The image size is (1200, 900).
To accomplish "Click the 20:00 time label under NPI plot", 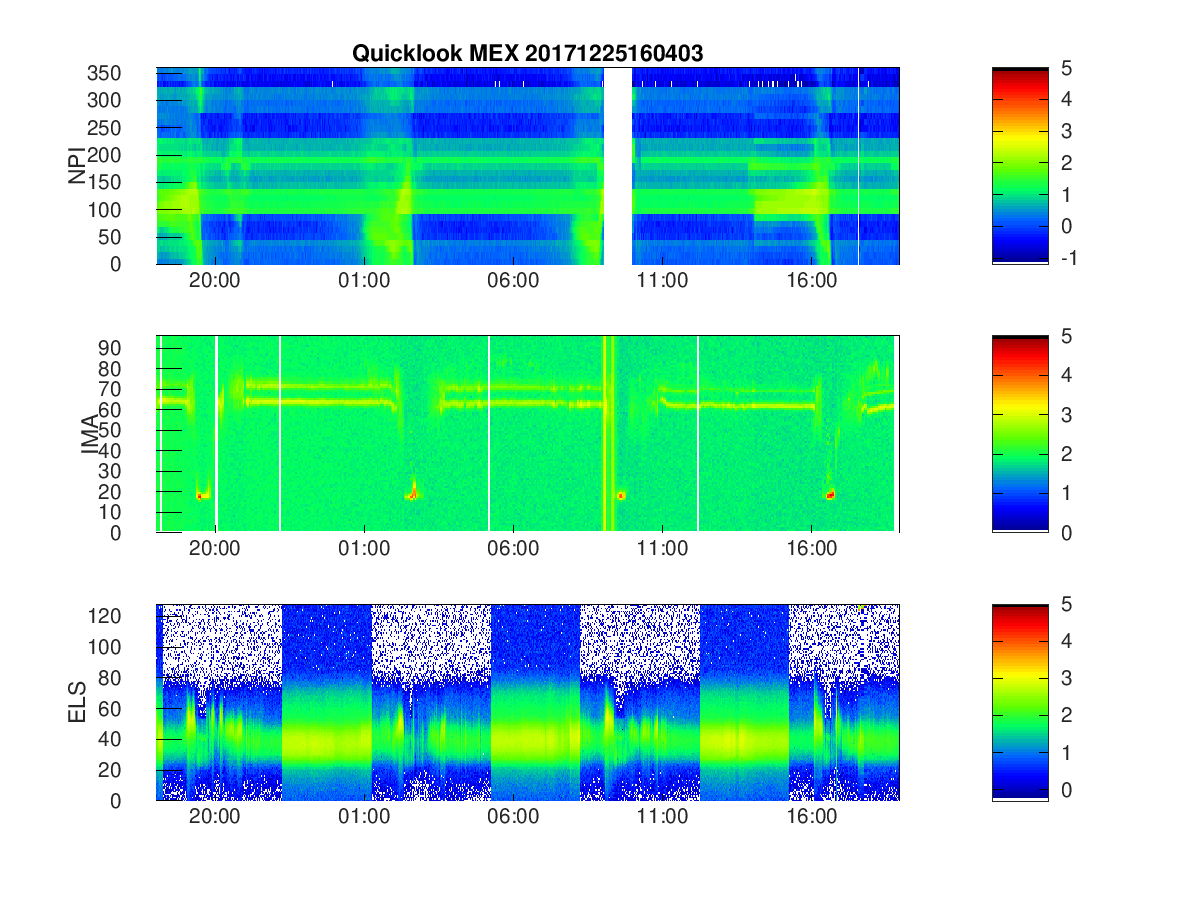I will [215, 281].
